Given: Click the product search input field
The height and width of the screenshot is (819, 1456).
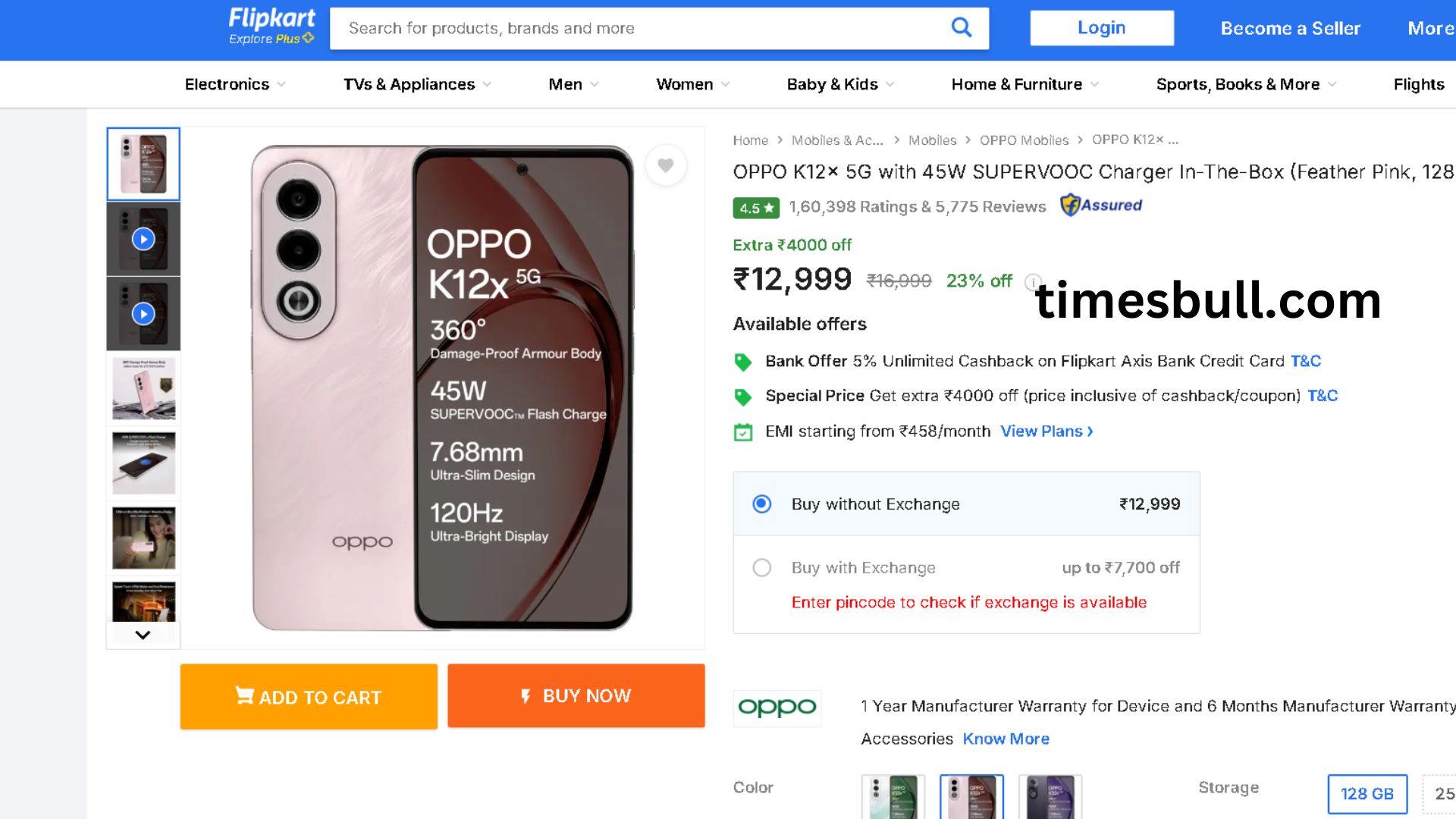Looking at the screenshot, I should coord(637,29).
